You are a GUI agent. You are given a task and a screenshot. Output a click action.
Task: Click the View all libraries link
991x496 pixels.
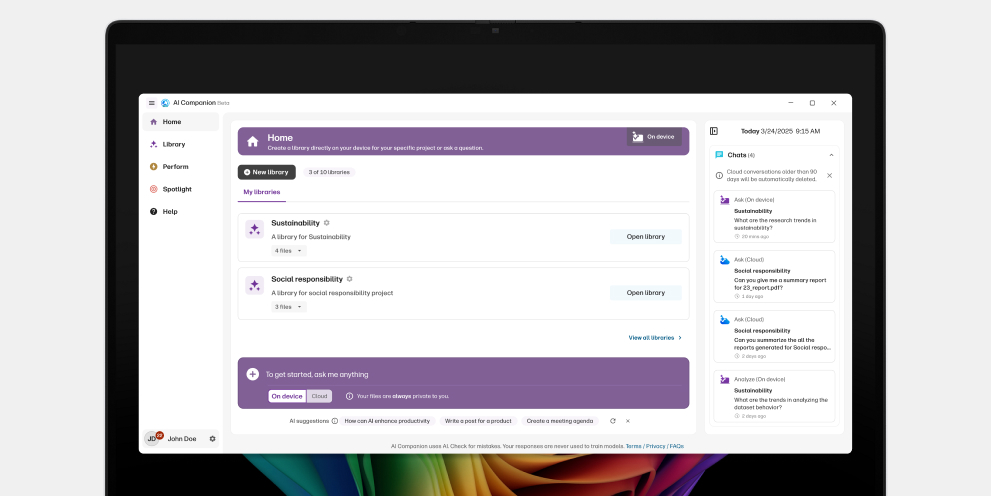[655, 338]
